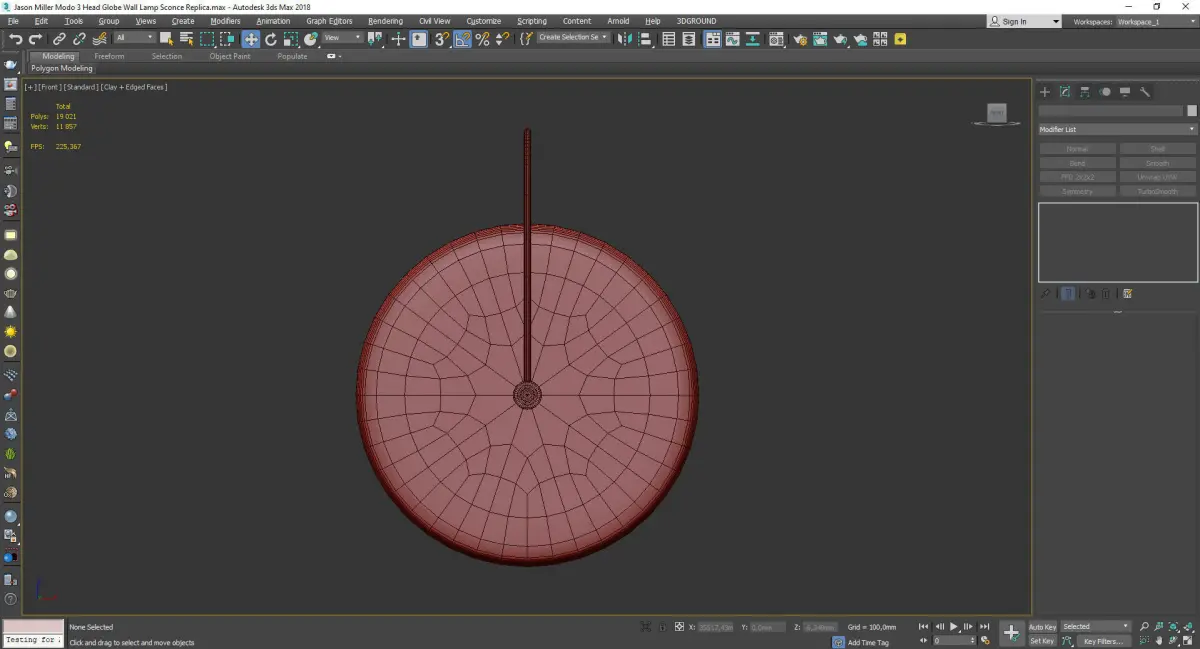Open the Schematic View icon
The height and width of the screenshot is (649, 1200).
(752, 39)
